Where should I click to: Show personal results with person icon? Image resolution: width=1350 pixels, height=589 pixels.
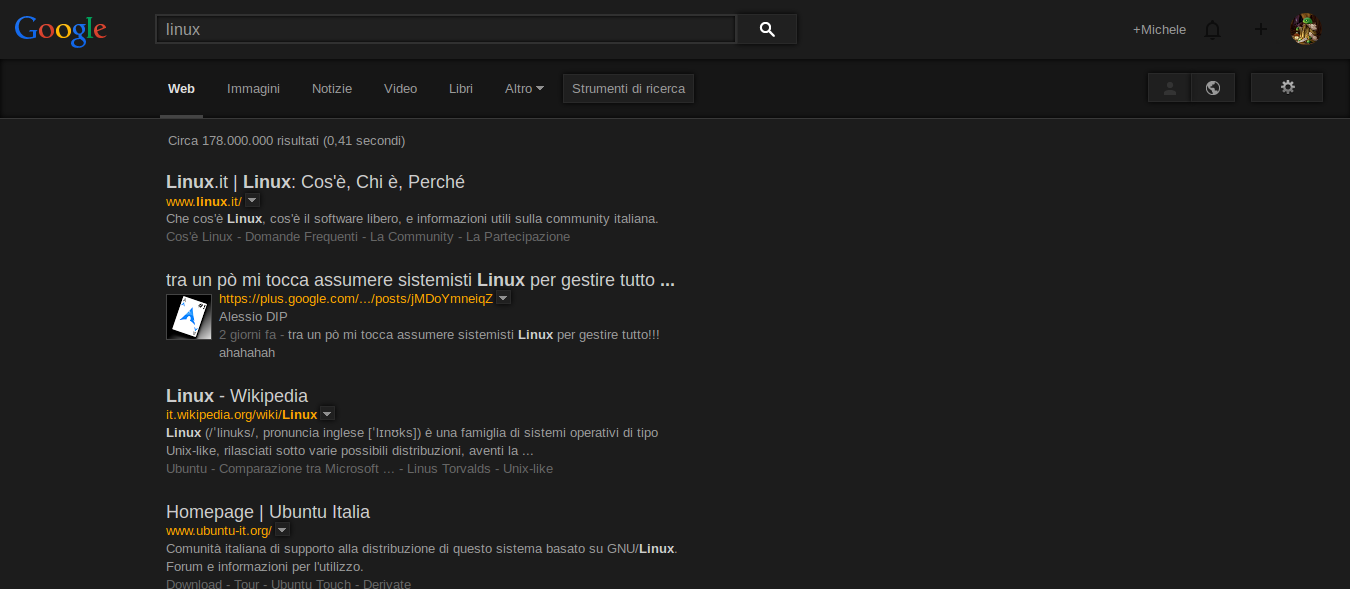[x=1169, y=88]
